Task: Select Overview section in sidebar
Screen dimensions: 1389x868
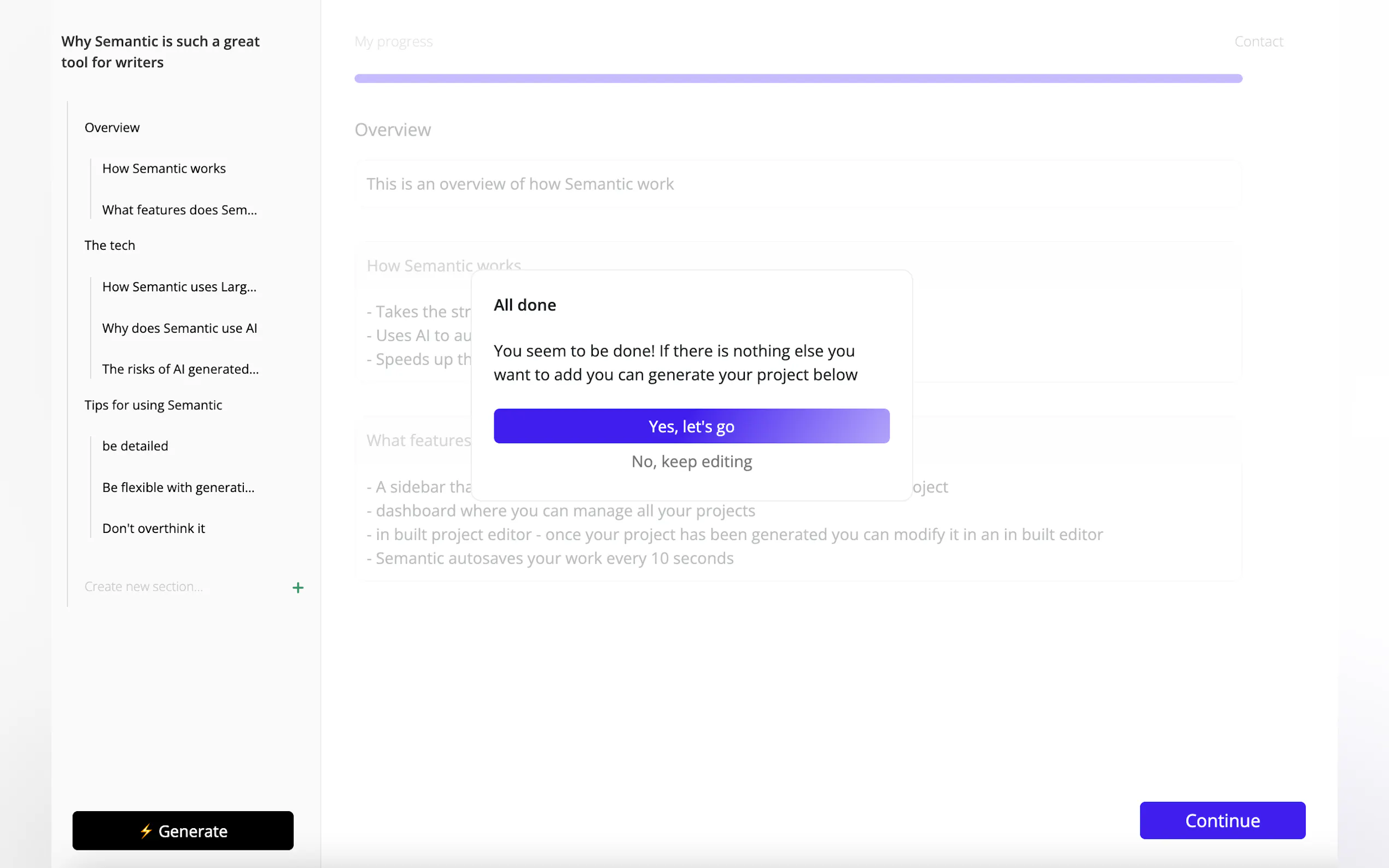Action: (x=112, y=127)
